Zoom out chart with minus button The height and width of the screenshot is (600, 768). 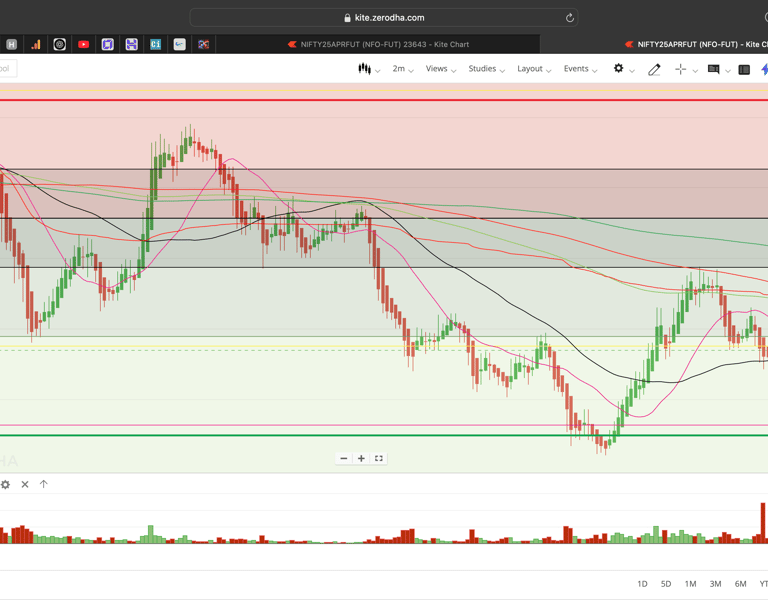[x=344, y=458]
